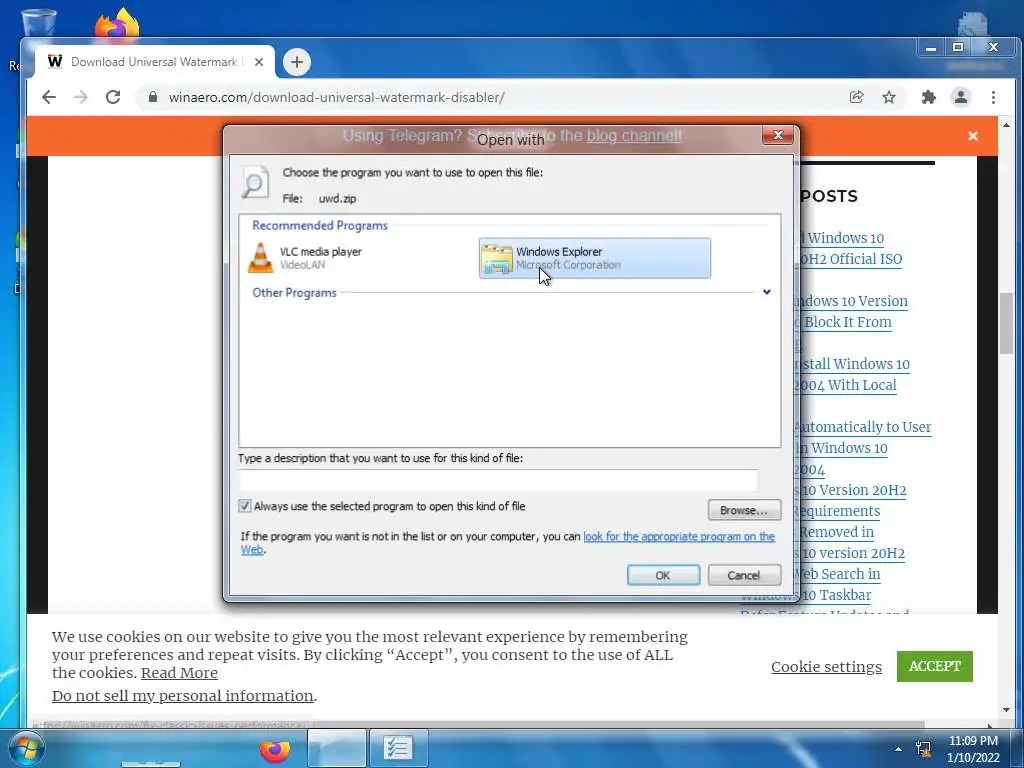Click the address bar URL
This screenshot has width=1024, height=768.
(336, 97)
